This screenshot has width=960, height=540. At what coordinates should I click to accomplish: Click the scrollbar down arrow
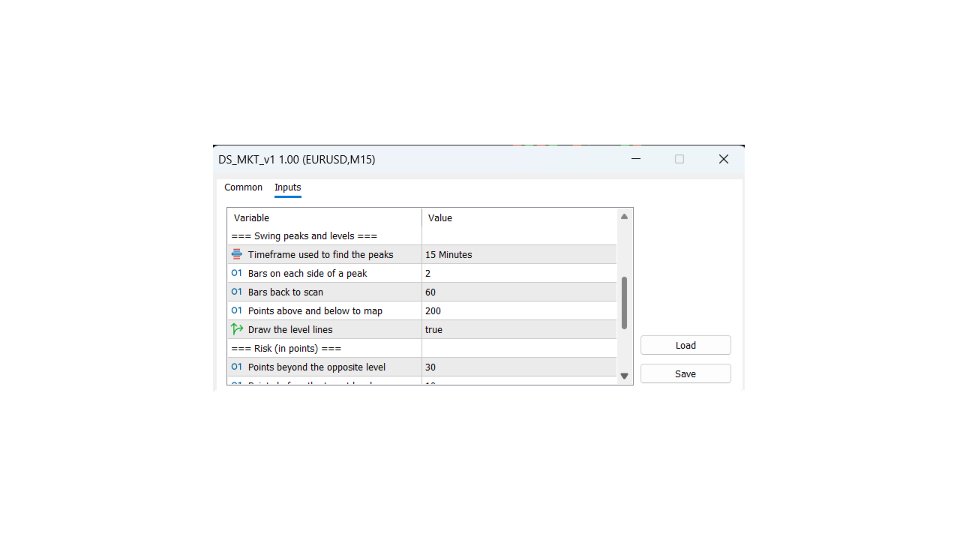[624, 376]
